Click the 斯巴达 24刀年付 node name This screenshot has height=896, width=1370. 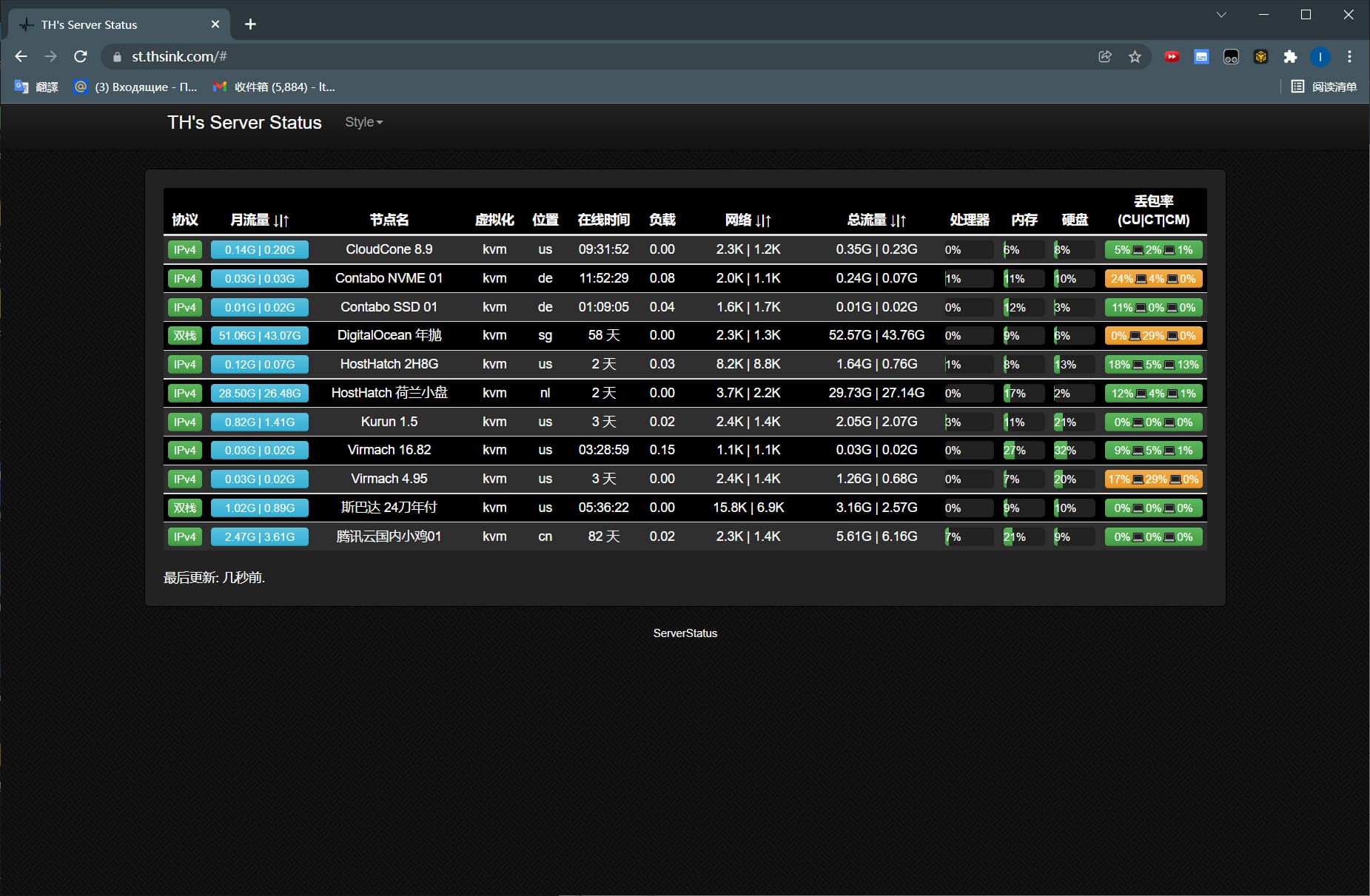pos(389,508)
